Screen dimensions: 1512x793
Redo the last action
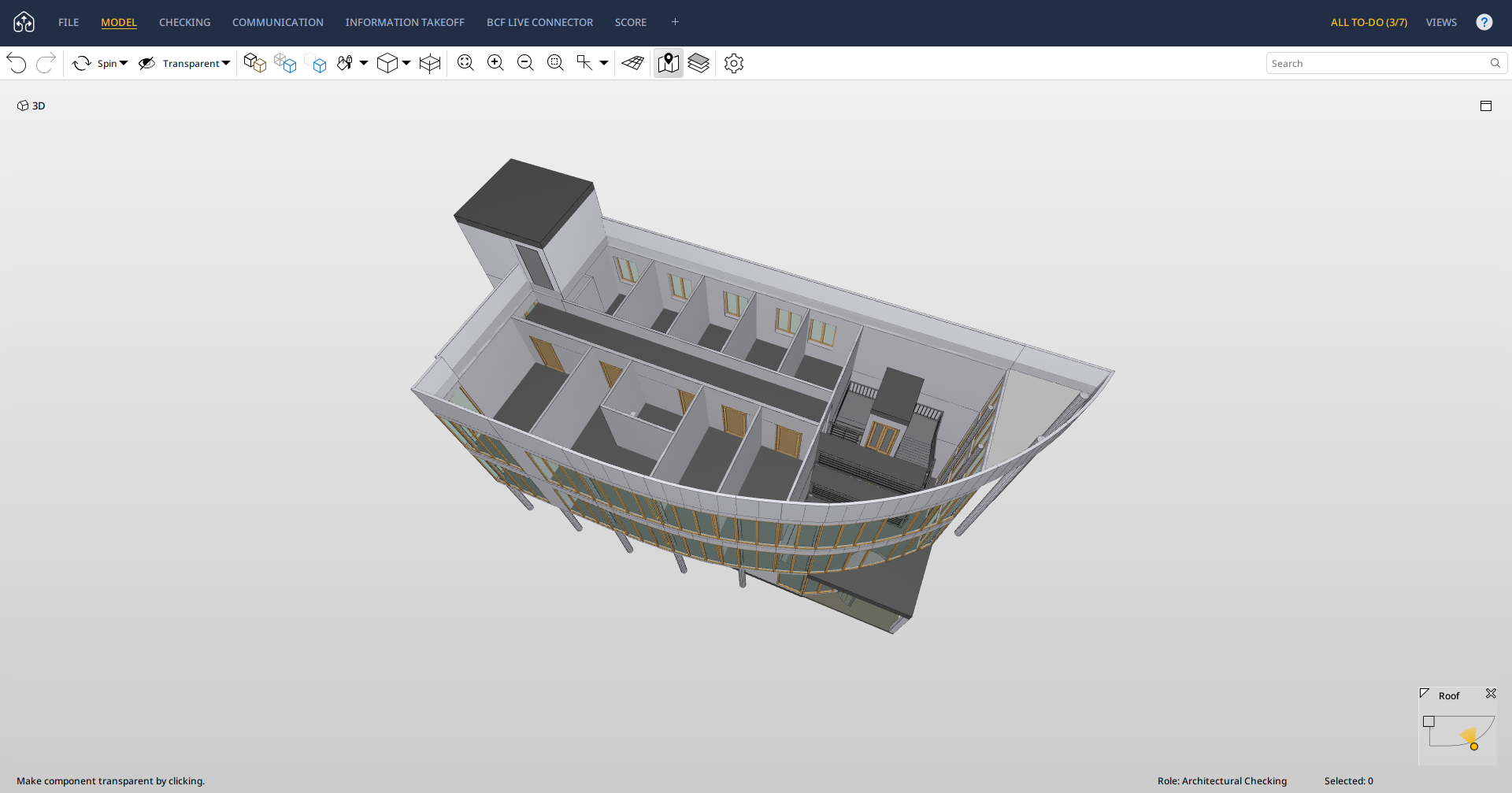pos(46,63)
